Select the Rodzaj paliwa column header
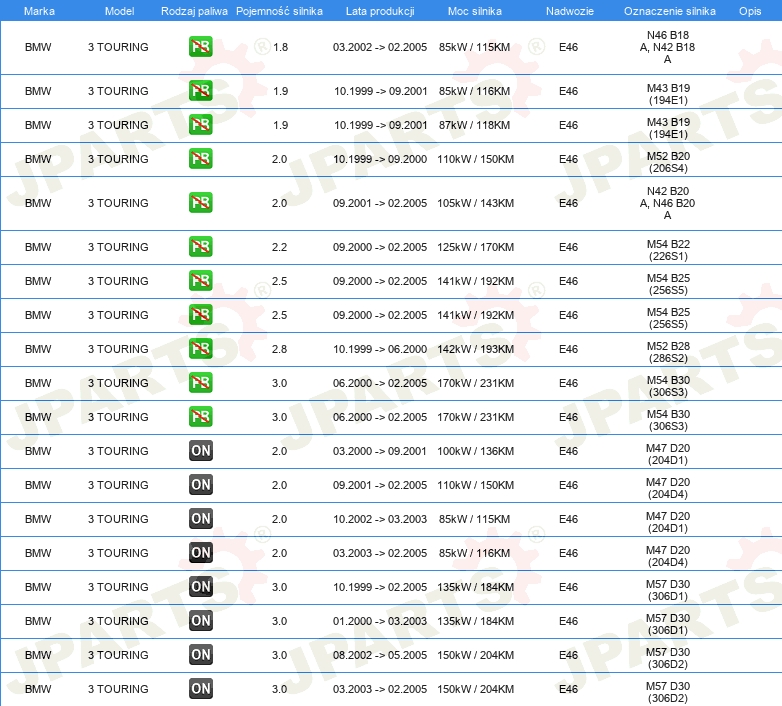 pyautogui.click(x=194, y=10)
